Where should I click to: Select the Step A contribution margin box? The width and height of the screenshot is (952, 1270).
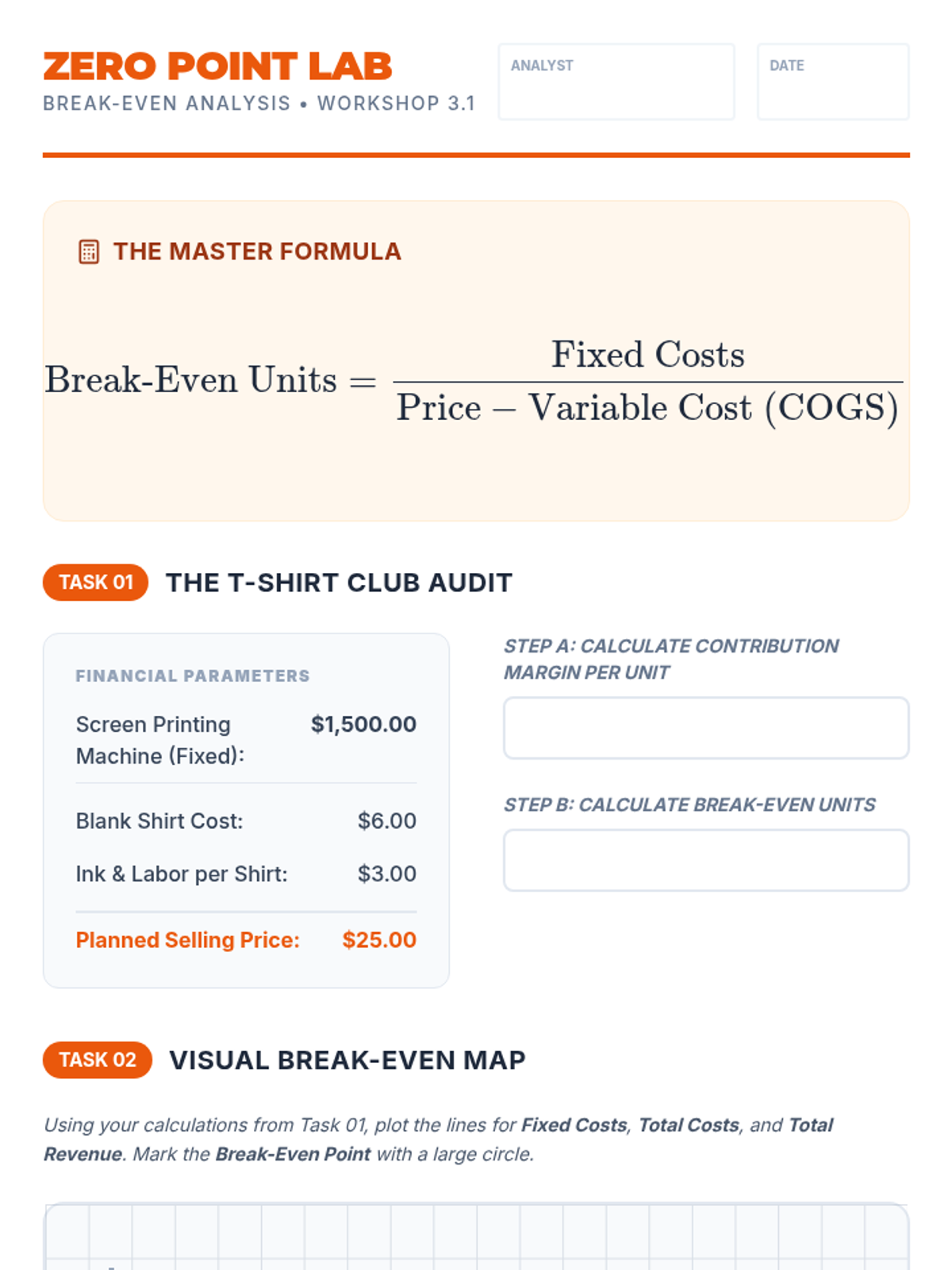click(705, 728)
